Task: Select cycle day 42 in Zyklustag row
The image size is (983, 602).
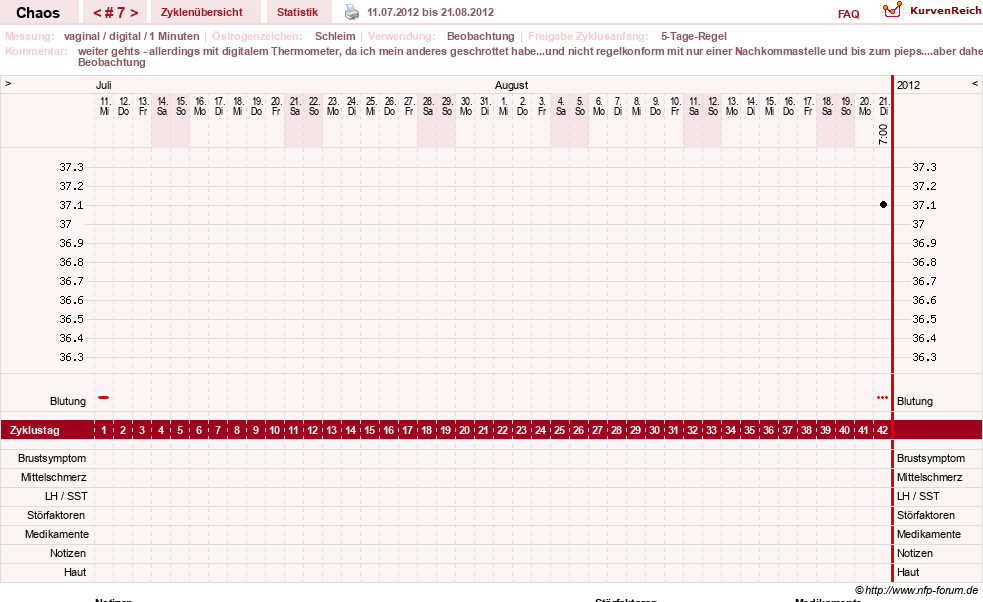Action: [x=883, y=430]
